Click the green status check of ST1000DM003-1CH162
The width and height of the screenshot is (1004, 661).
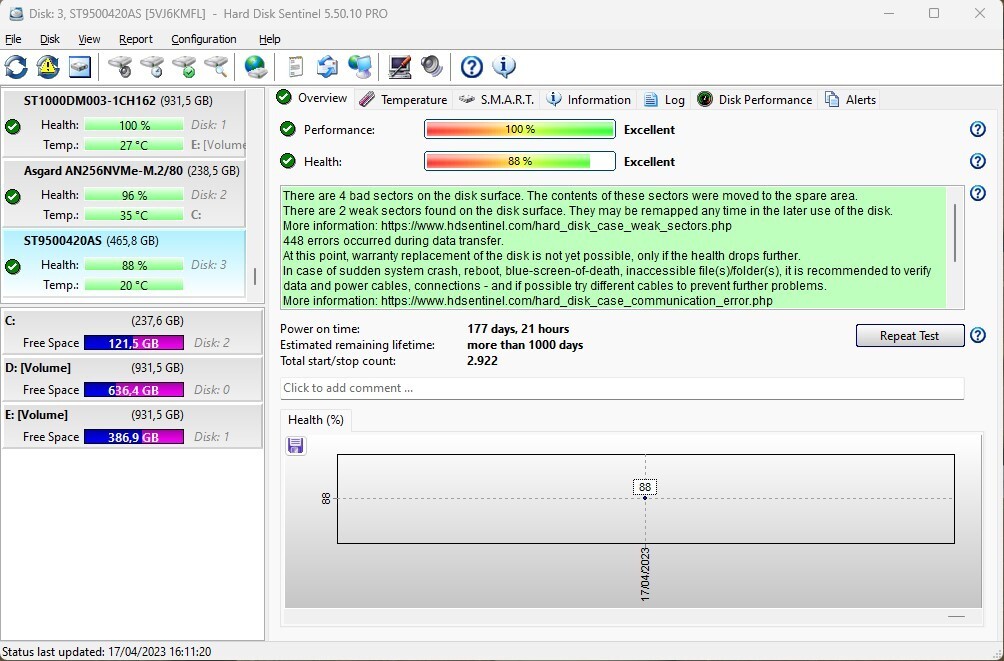coord(13,127)
